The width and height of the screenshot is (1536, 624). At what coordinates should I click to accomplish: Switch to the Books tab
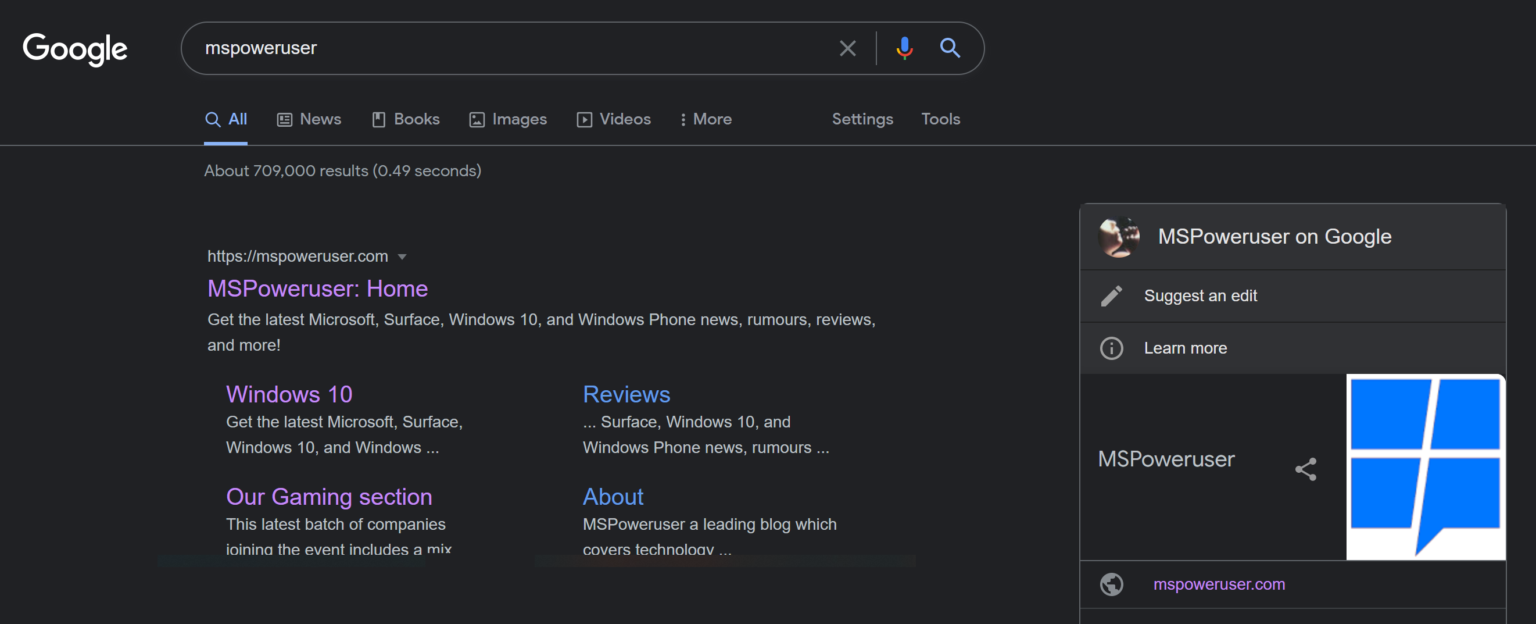[x=405, y=119]
